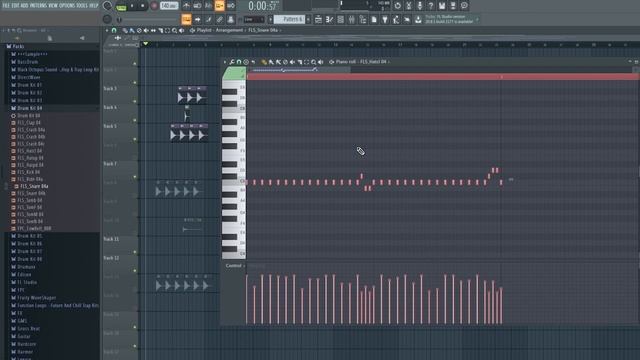Viewport: 640px width, 360px height.
Task: Toggle the piano roll snap magnet
Action: pos(239,62)
